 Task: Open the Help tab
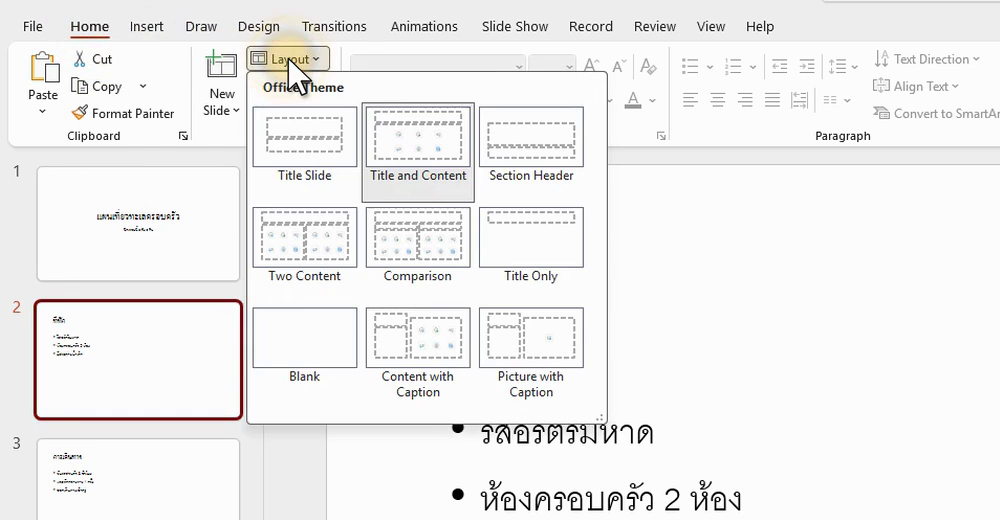(760, 26)
